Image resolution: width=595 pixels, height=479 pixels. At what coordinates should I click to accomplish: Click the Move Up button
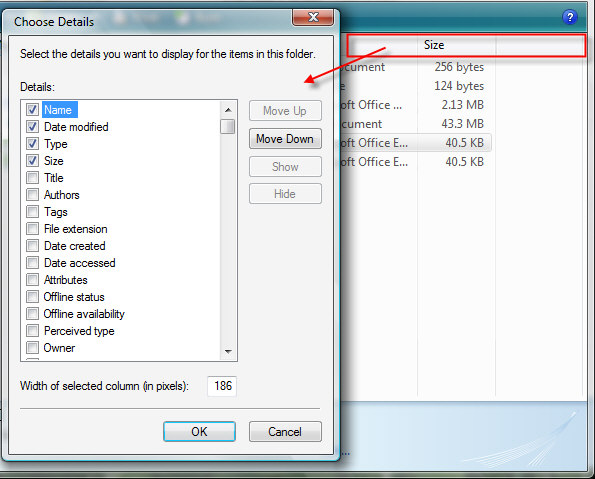click(285, 111)
